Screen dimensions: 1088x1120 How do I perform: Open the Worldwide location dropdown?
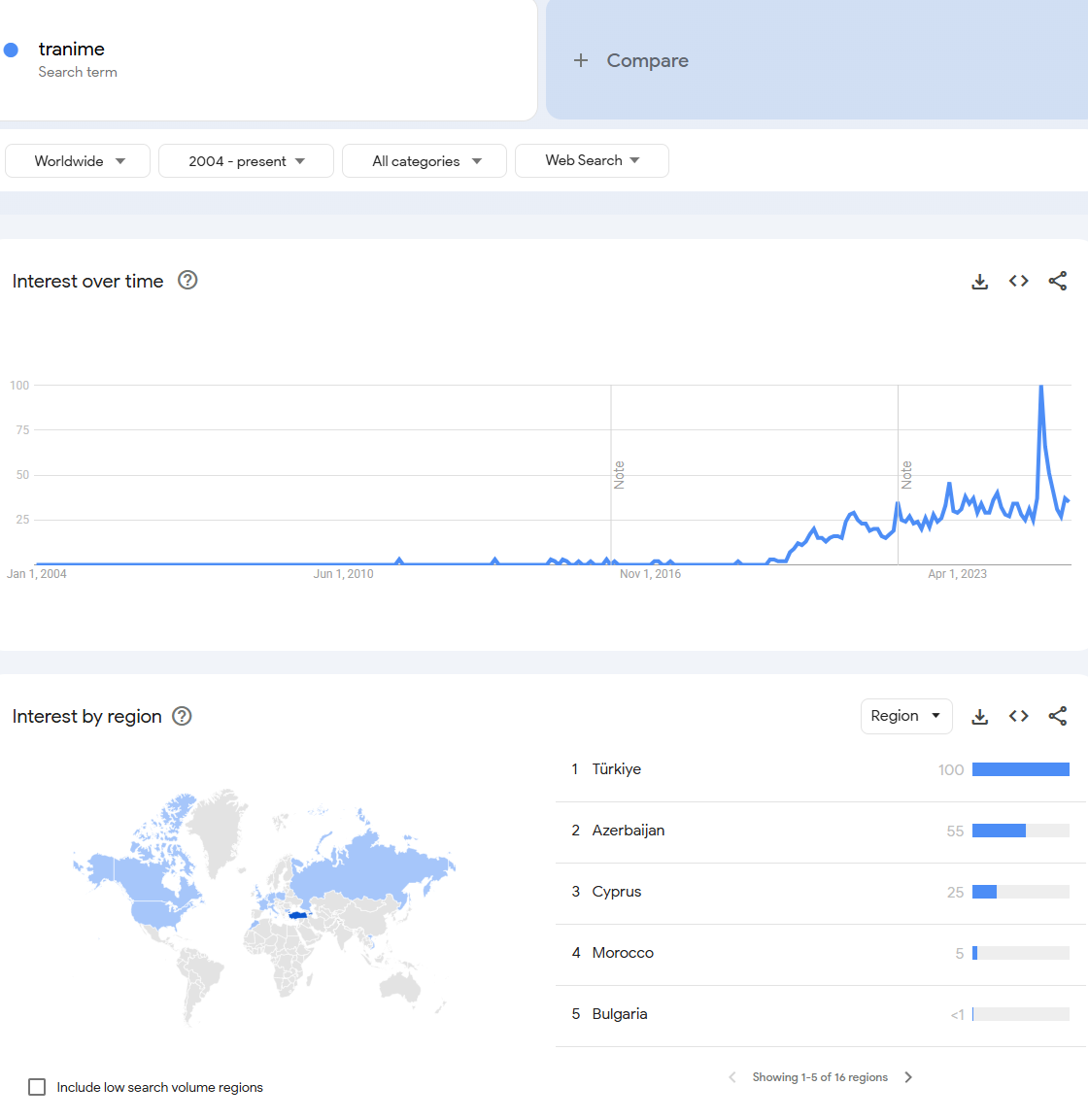(78, 160)
